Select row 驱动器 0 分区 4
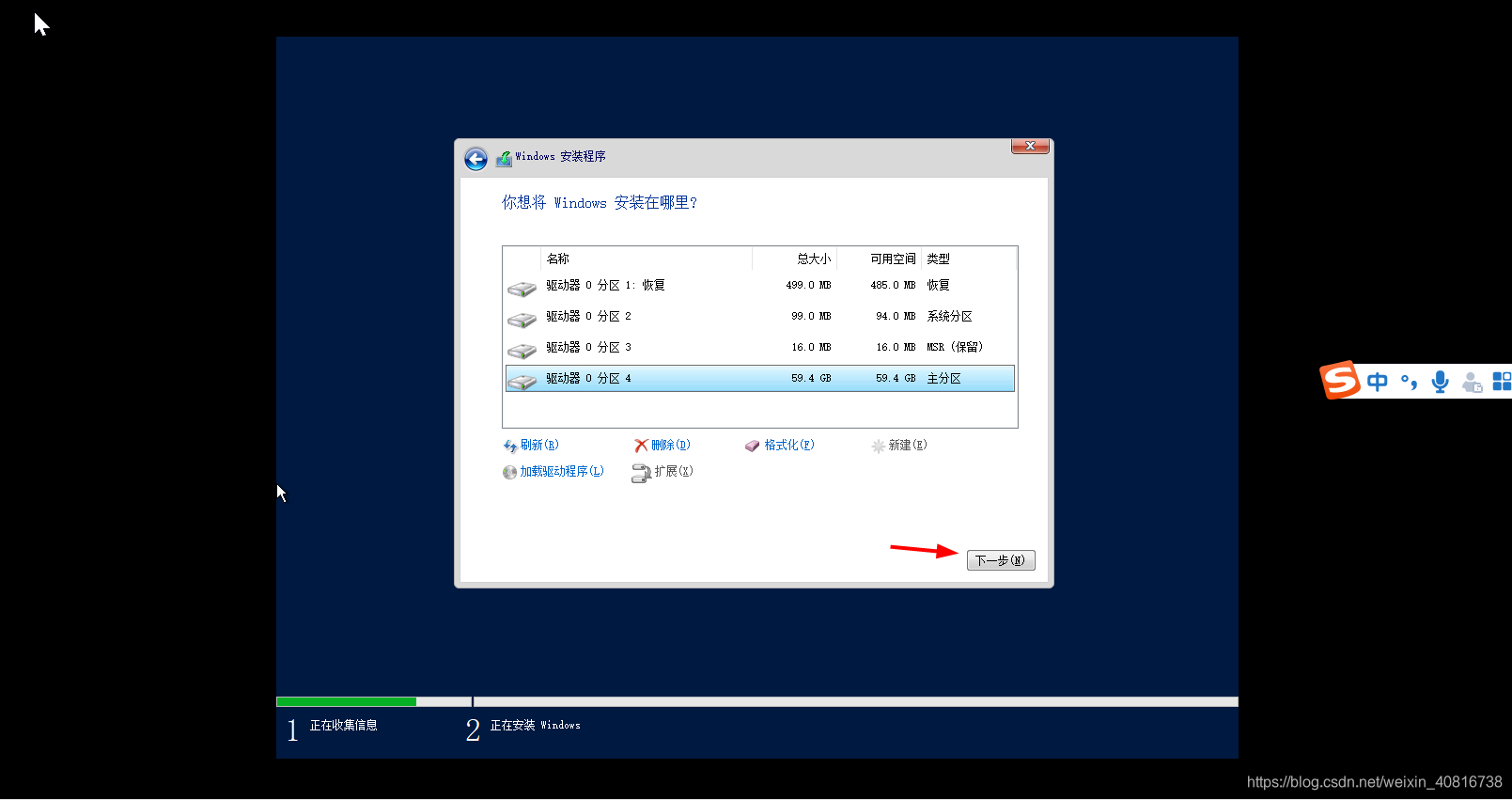 point(759,379)
